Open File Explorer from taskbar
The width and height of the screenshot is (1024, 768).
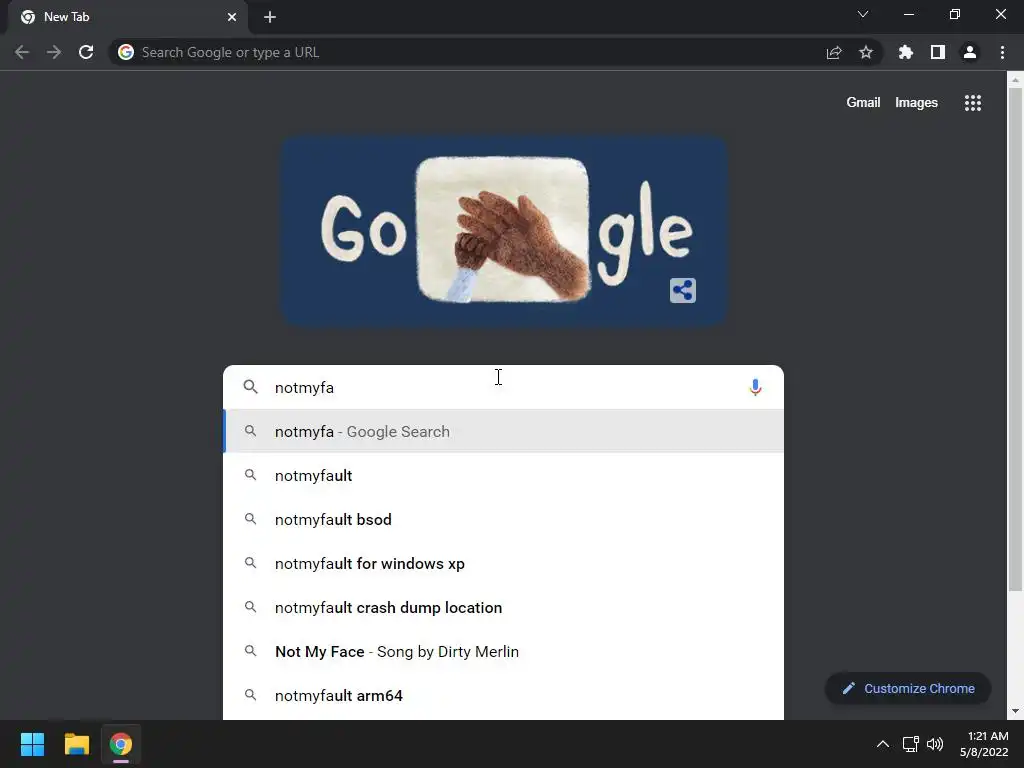click(76, 744)
